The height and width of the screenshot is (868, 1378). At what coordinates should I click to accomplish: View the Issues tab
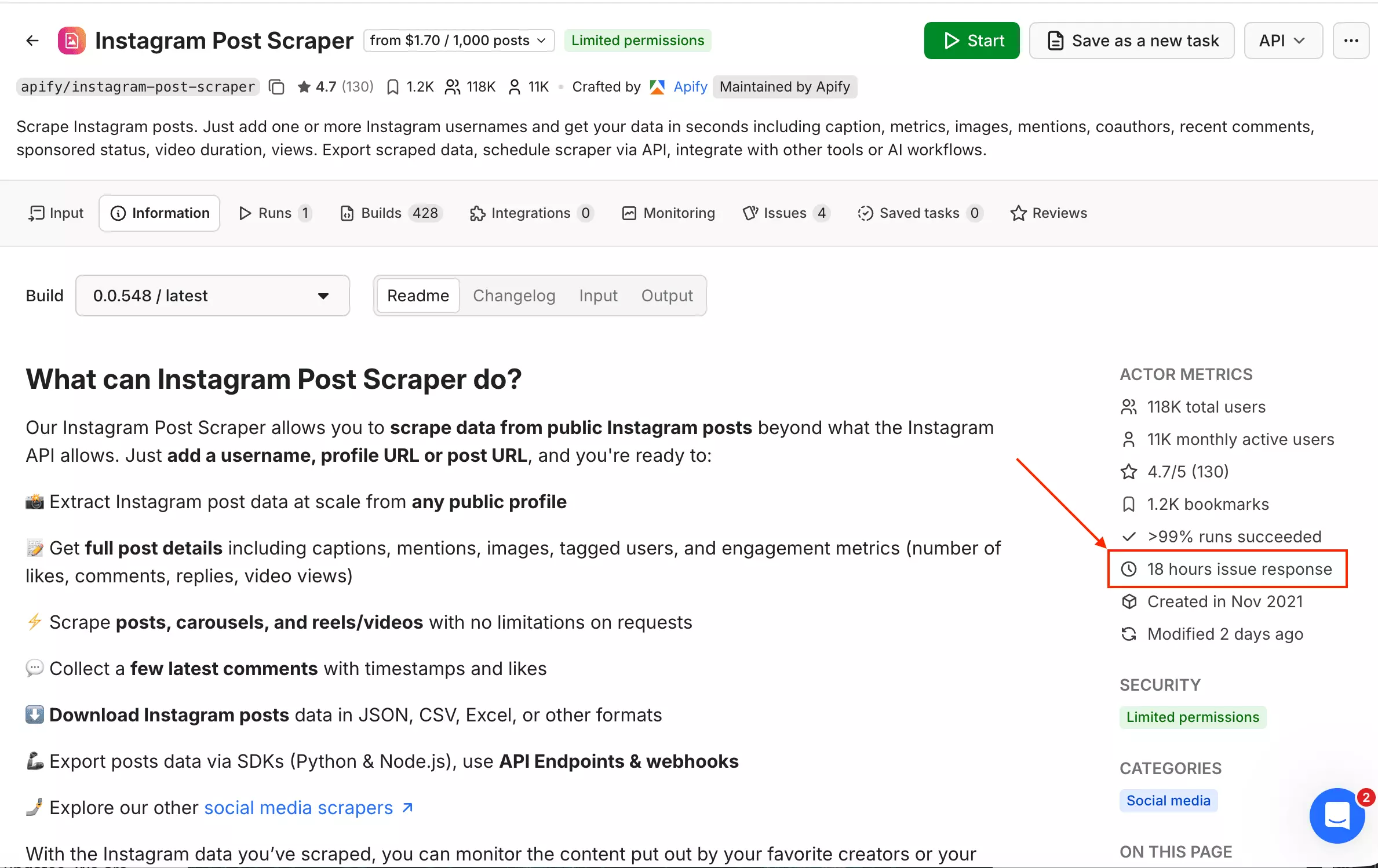pos(786,213)
